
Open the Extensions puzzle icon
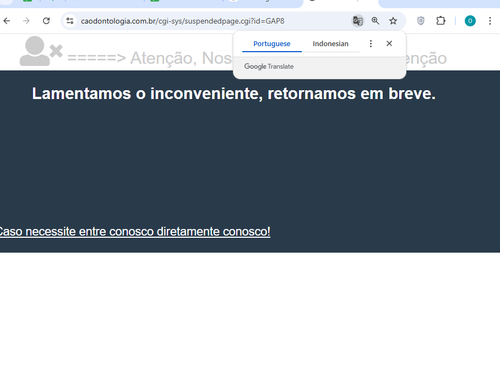441,21
